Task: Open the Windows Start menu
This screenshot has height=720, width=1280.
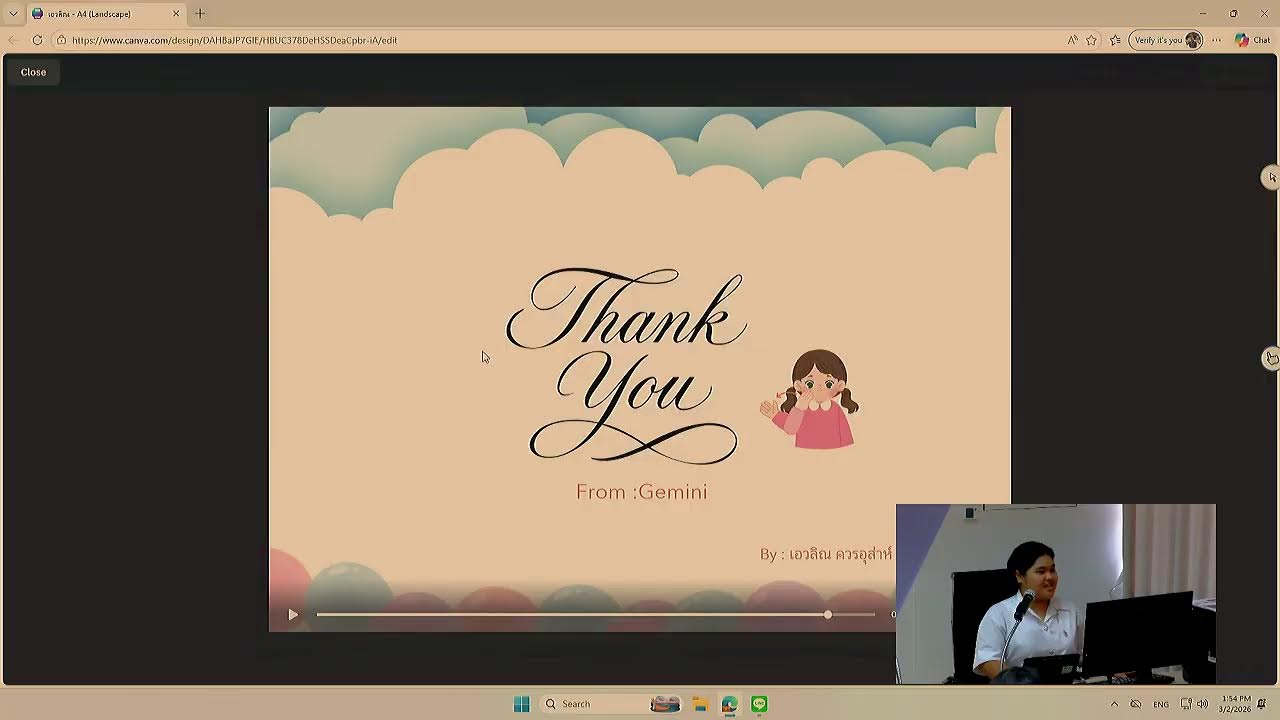Action: pos(521,704)
